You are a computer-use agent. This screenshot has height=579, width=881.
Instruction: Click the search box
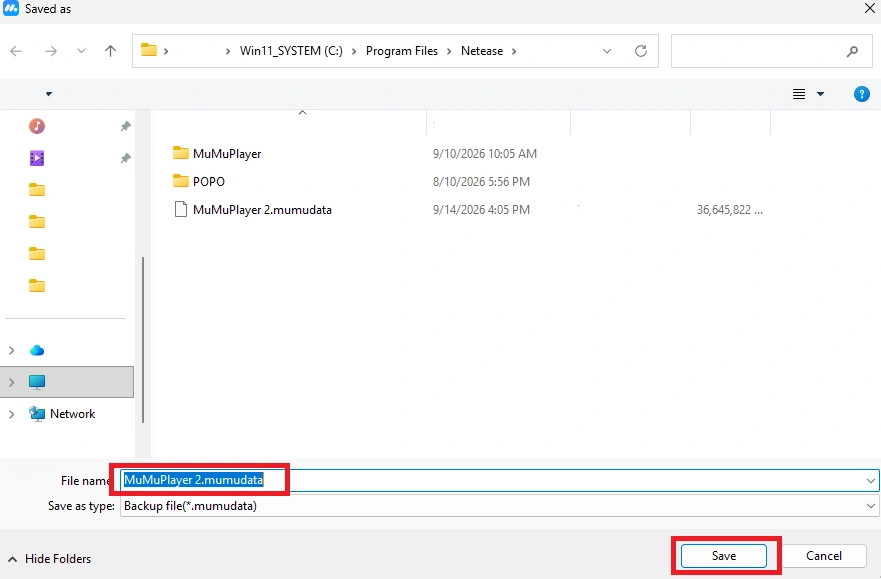coord(771,51)
